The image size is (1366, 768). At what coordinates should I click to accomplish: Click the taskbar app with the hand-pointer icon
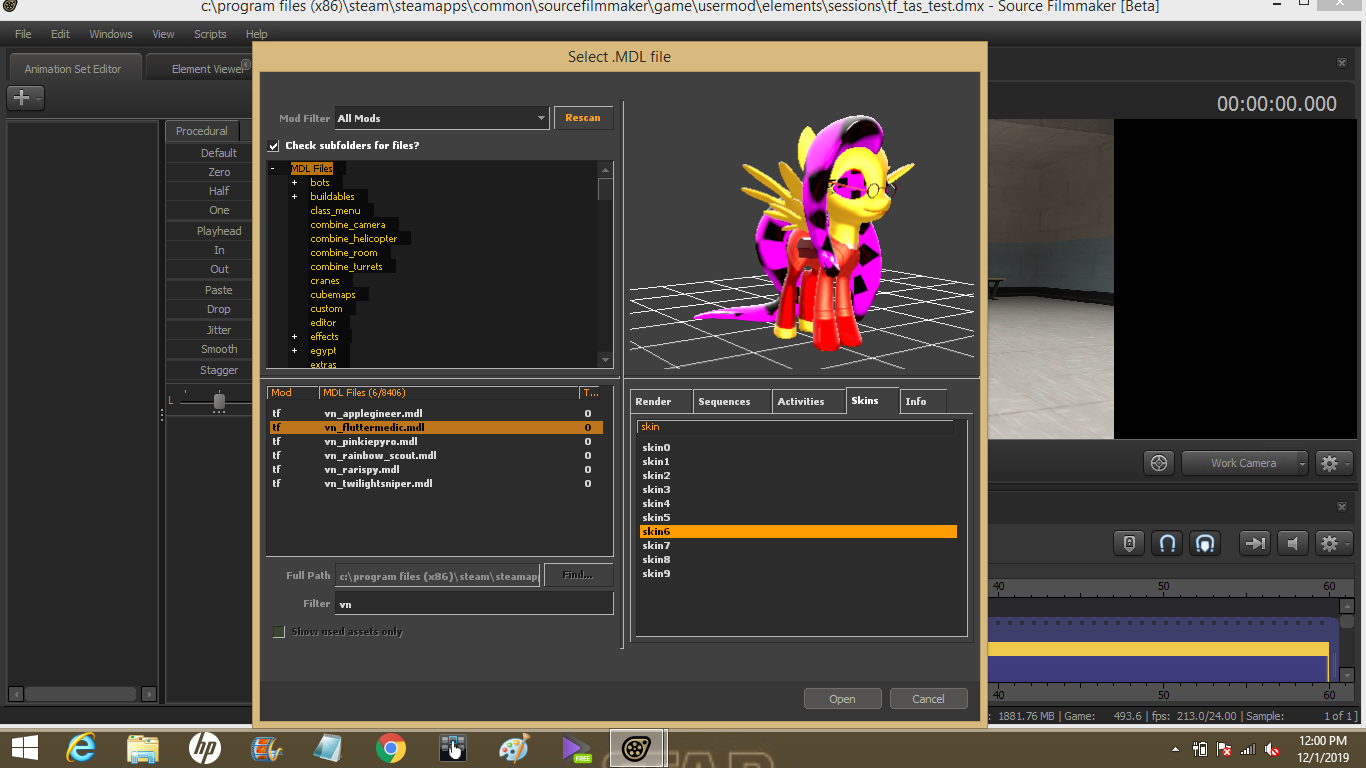tap(453, 748)
